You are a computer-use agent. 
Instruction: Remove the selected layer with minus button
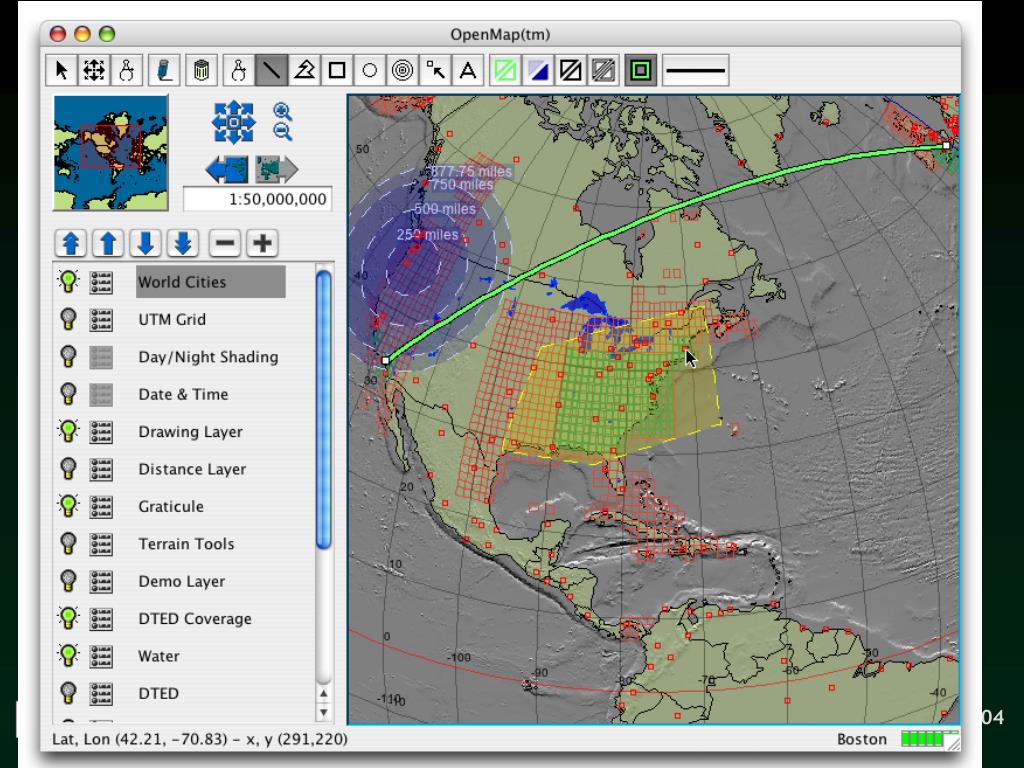[225, 244]
